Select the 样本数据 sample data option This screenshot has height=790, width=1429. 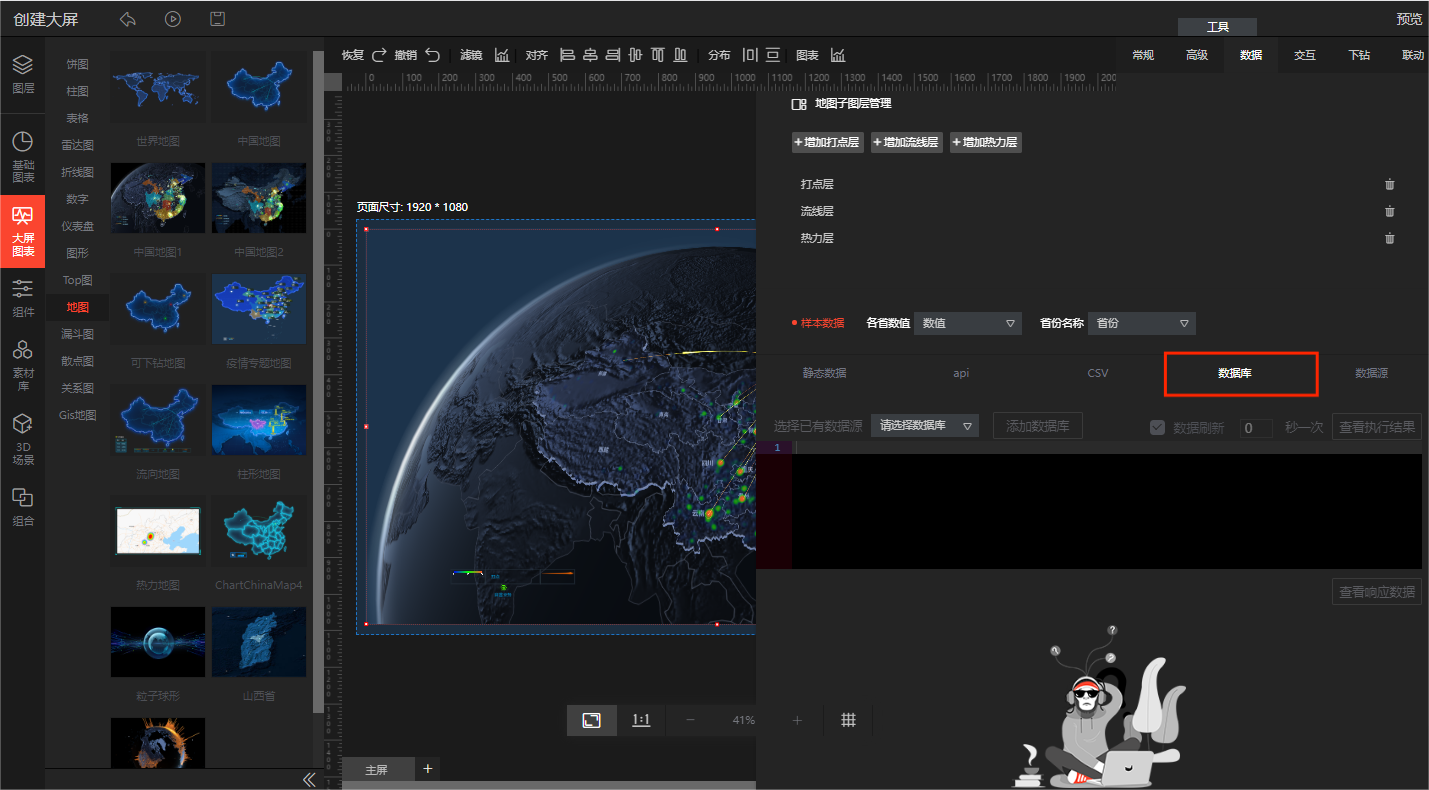click(817, 323)
